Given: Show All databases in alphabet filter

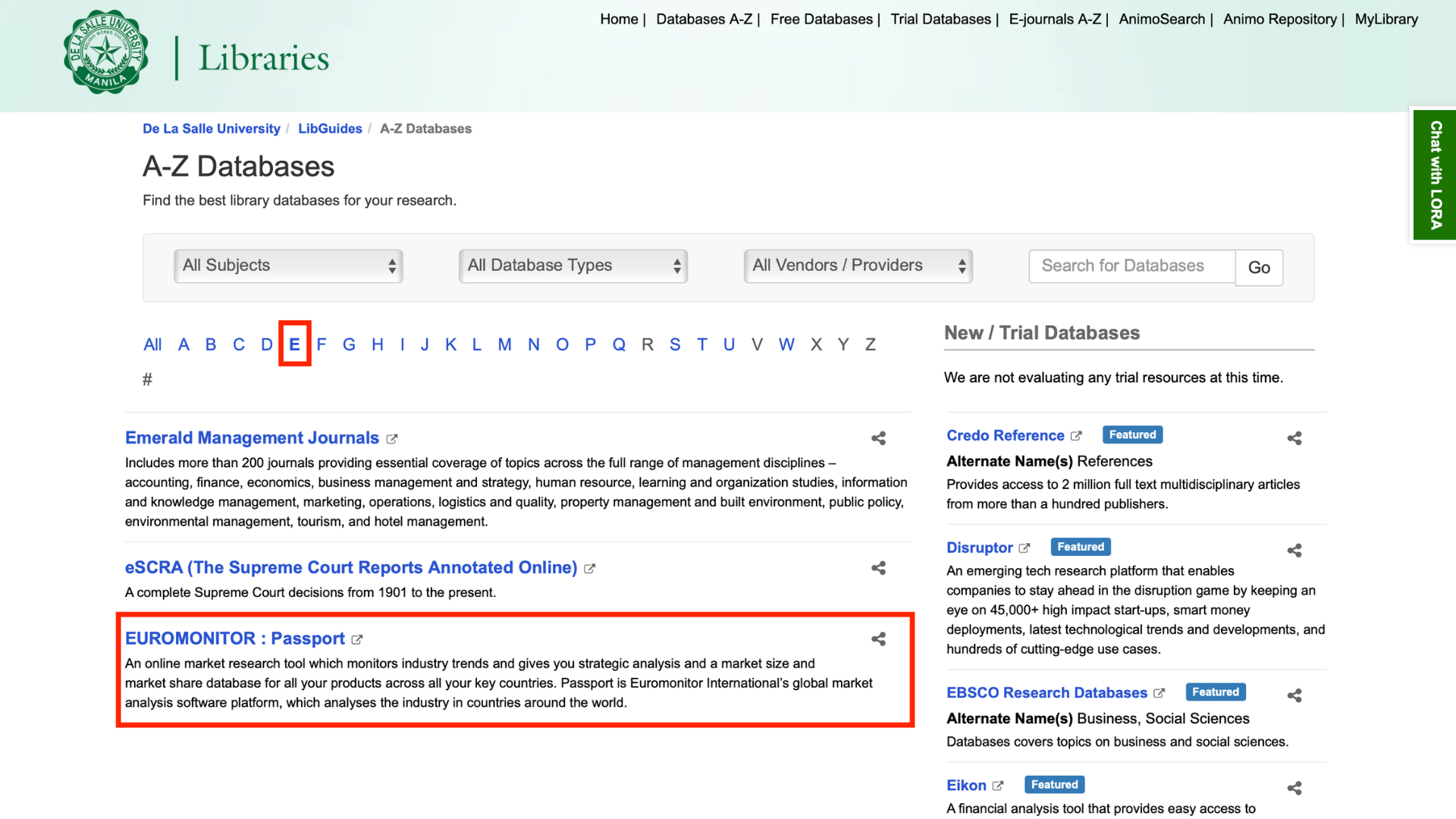Looking at the screenshot, I should (x=152, y=345).
